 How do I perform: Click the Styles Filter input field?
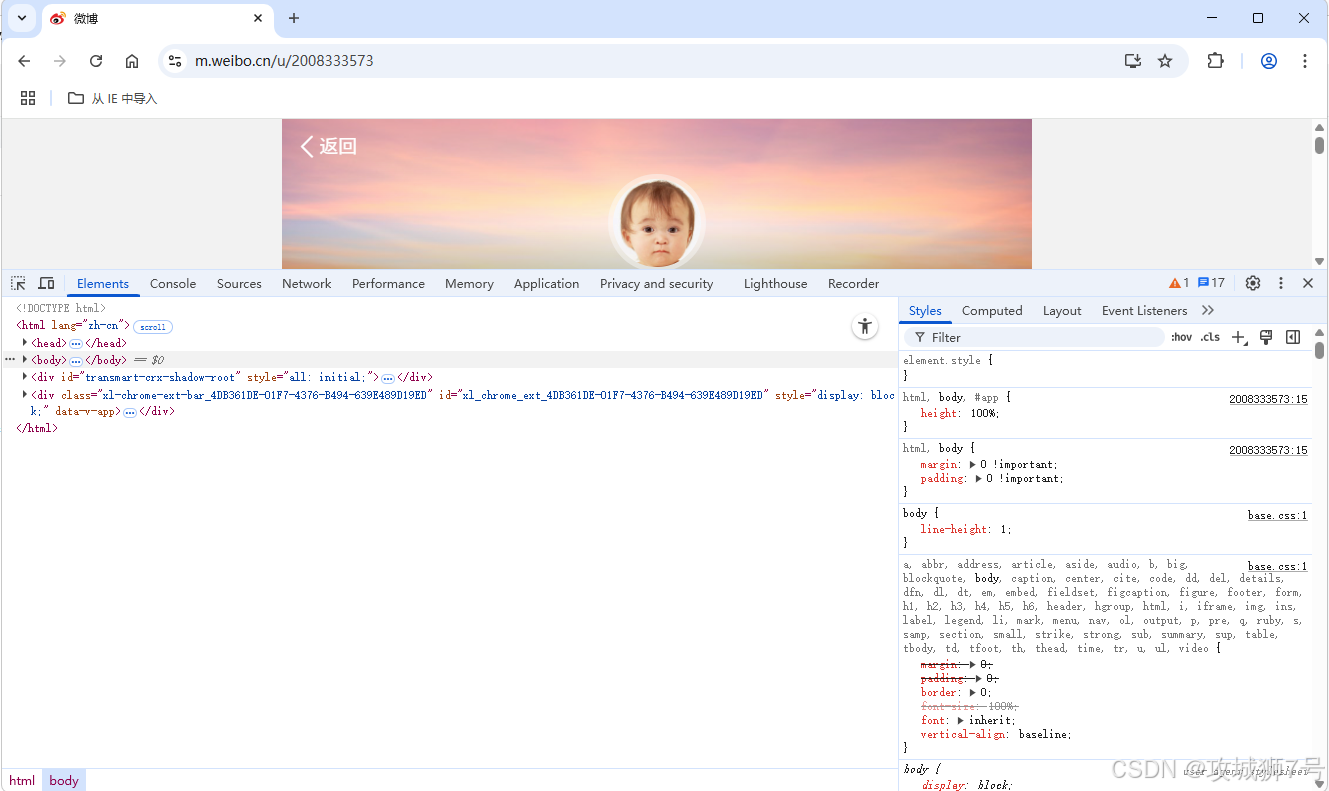click(x=1034, y=337)
